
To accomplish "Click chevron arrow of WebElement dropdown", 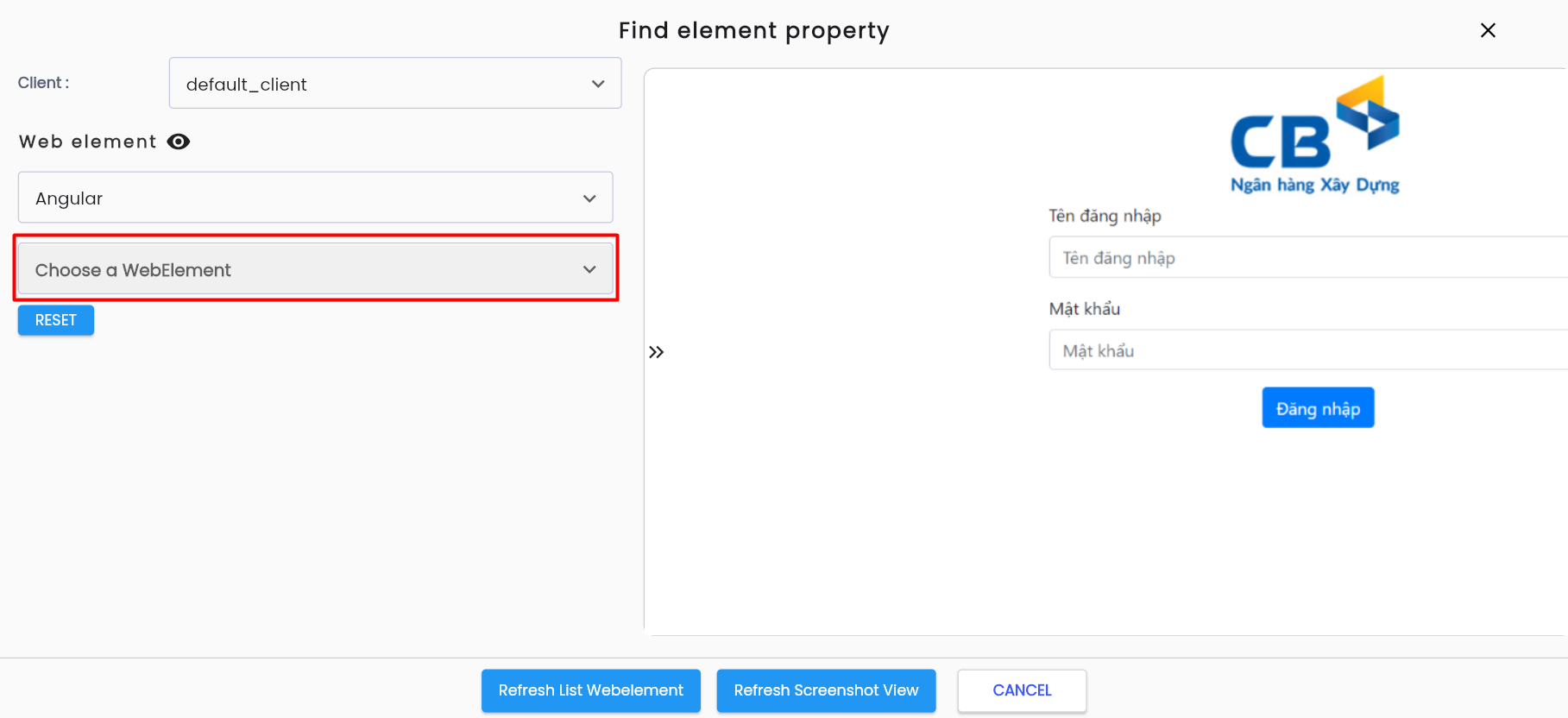I will [589, 269].
